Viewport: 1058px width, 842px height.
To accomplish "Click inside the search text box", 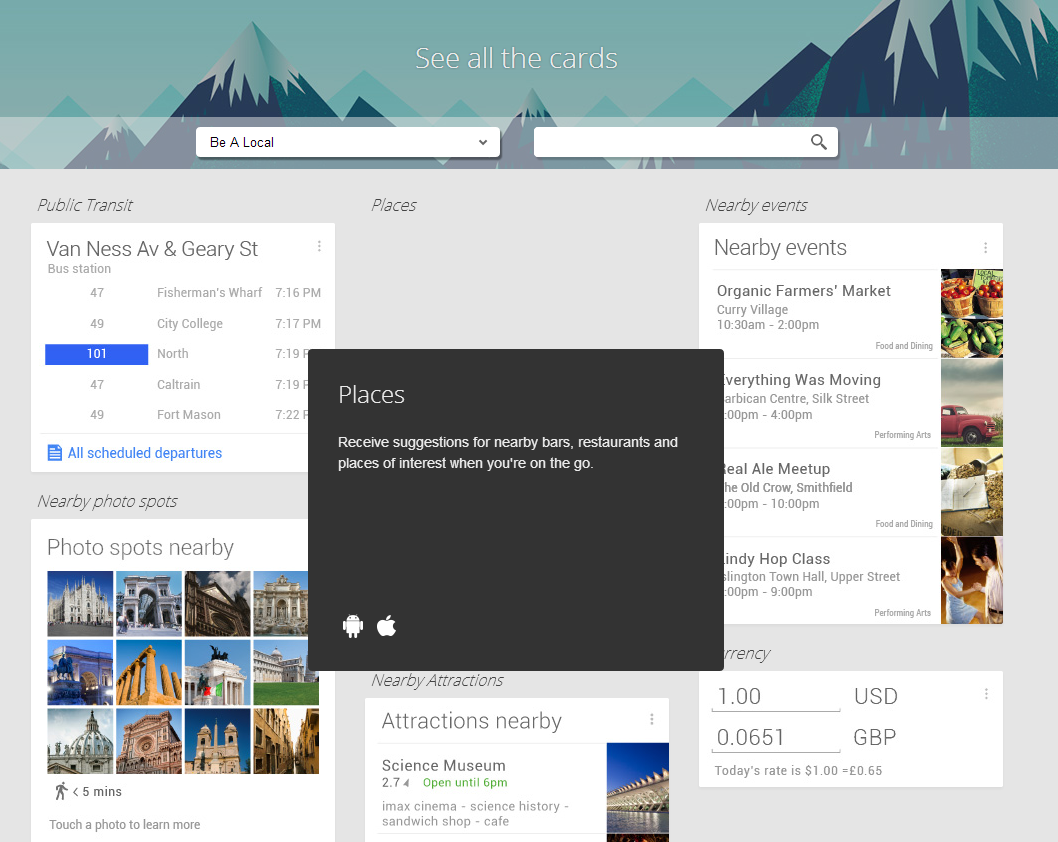I will click(x=670, y=141).
